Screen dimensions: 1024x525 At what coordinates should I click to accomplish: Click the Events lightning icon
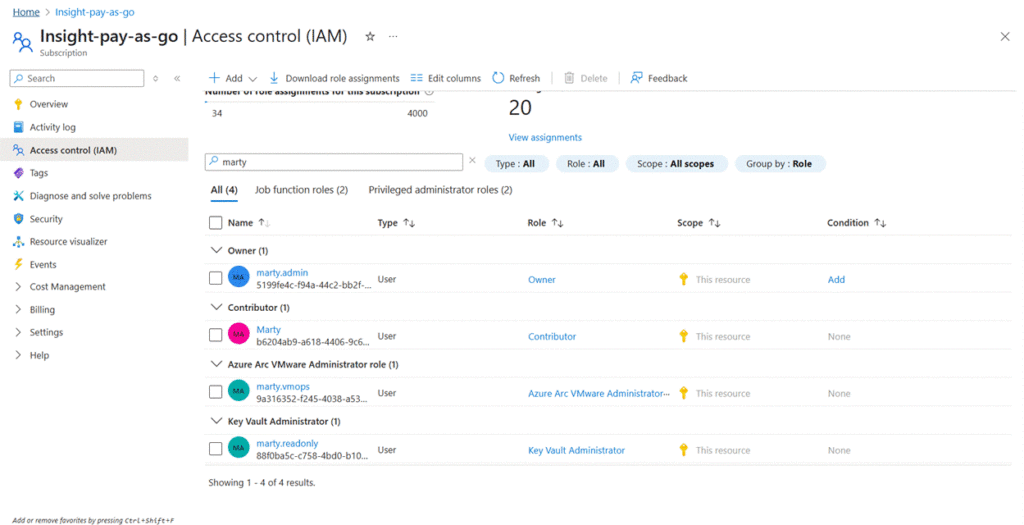point(18,265)
